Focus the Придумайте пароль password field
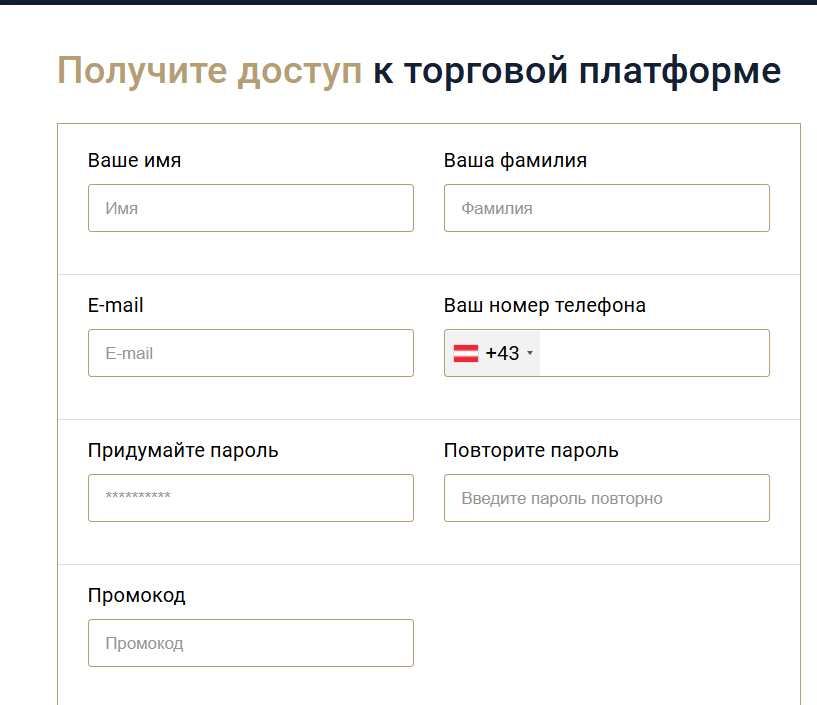817x705 pixels. pos(251,498)
